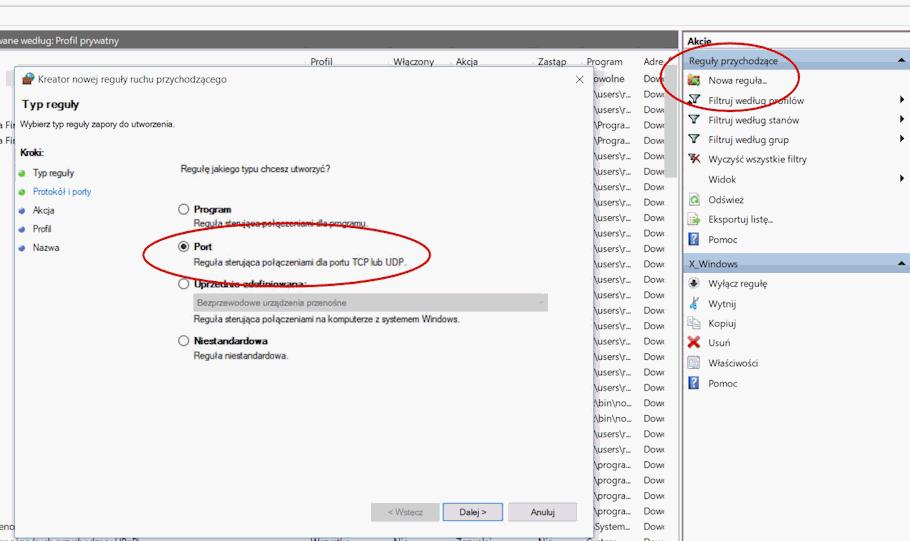The image size is (910, 541).
Task: Open Filtruj według stanów menu entry
Action: 753,120
